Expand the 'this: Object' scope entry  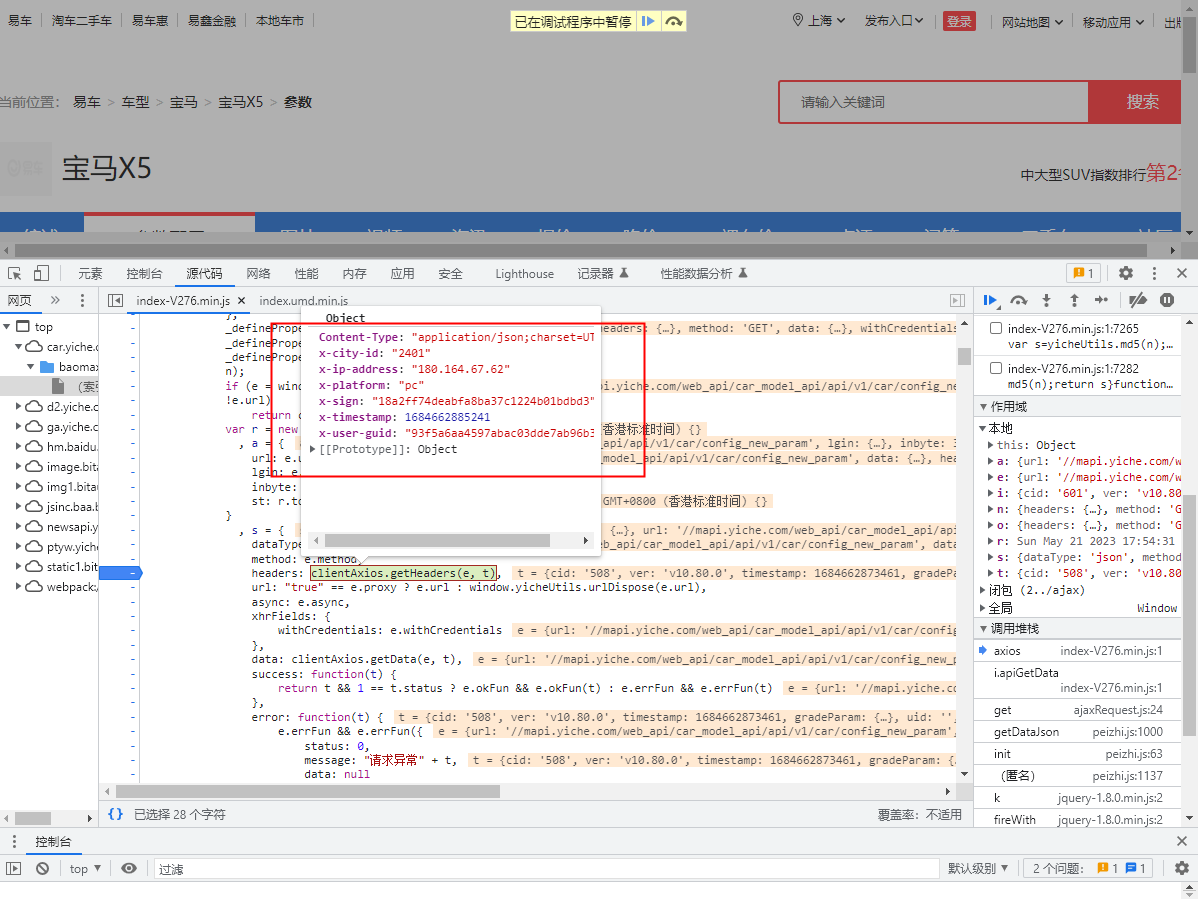991,445
